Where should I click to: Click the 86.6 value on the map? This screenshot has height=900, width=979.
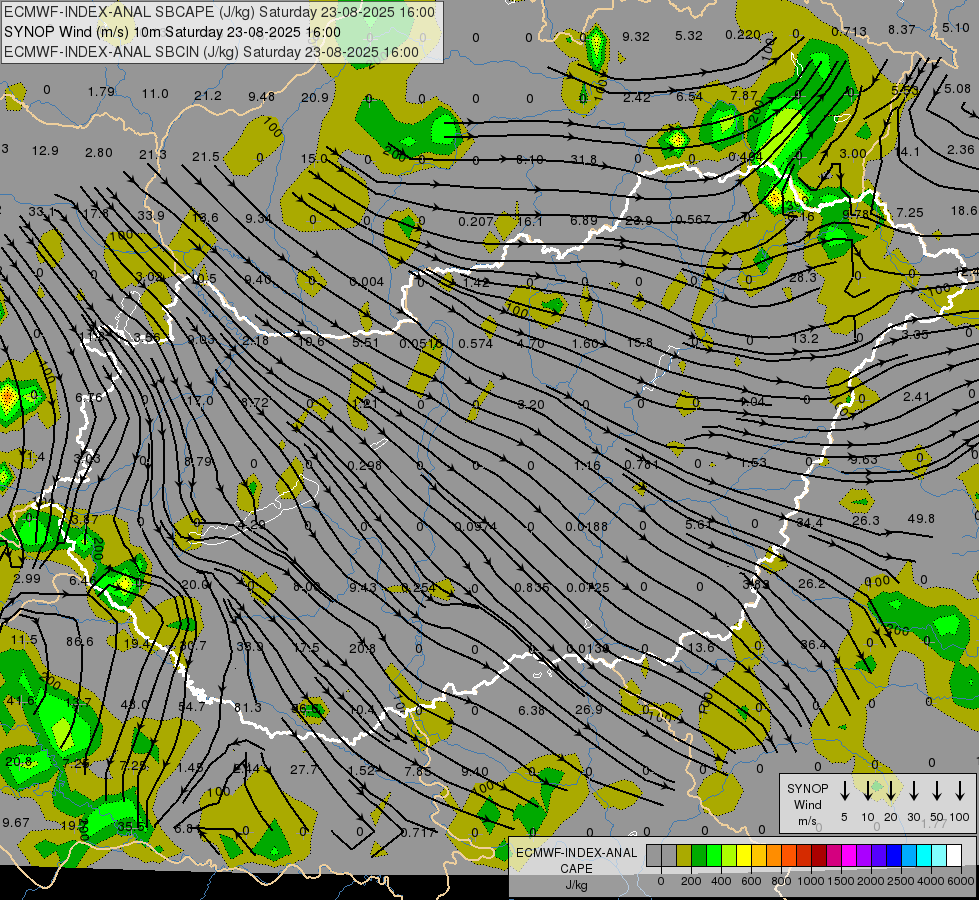coord(80,641)
